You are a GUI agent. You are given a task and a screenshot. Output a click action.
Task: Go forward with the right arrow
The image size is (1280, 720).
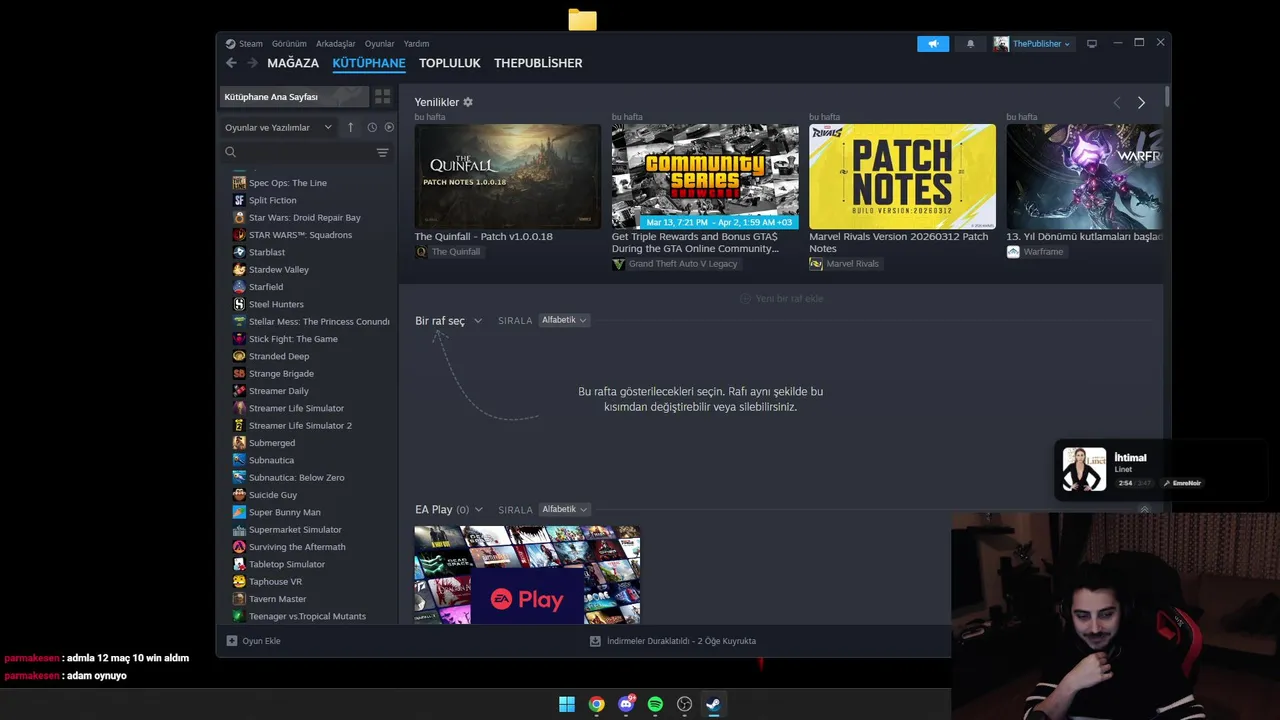click(x=252, y=63)
